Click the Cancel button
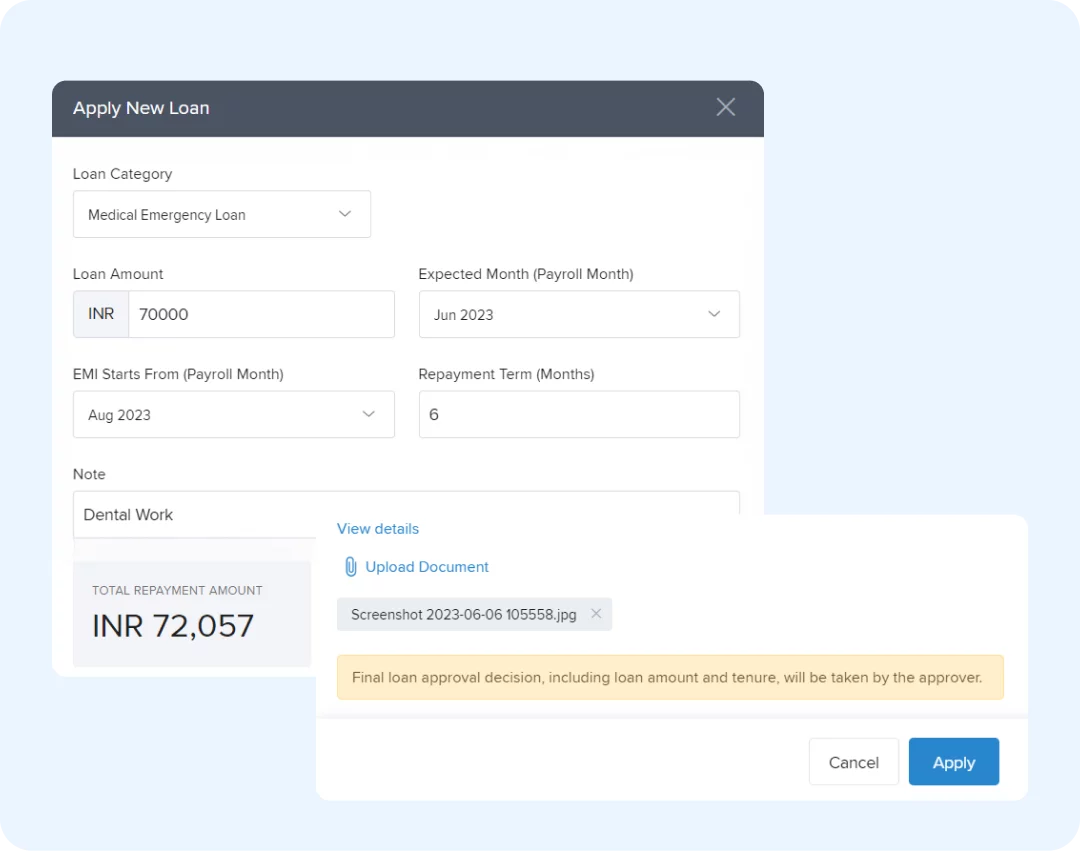The width and height of the screenshot is (1080, 851). 853,761
